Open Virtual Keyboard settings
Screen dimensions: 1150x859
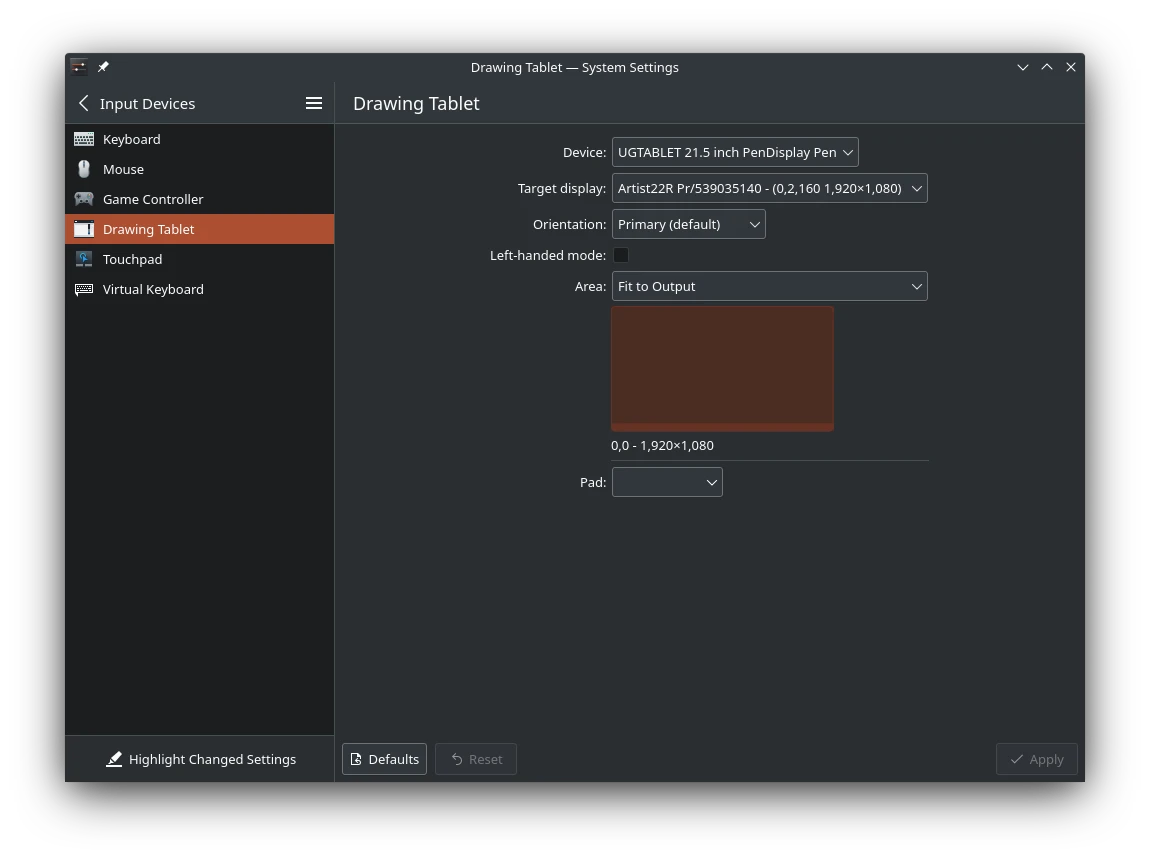click(x=199, y=290)
